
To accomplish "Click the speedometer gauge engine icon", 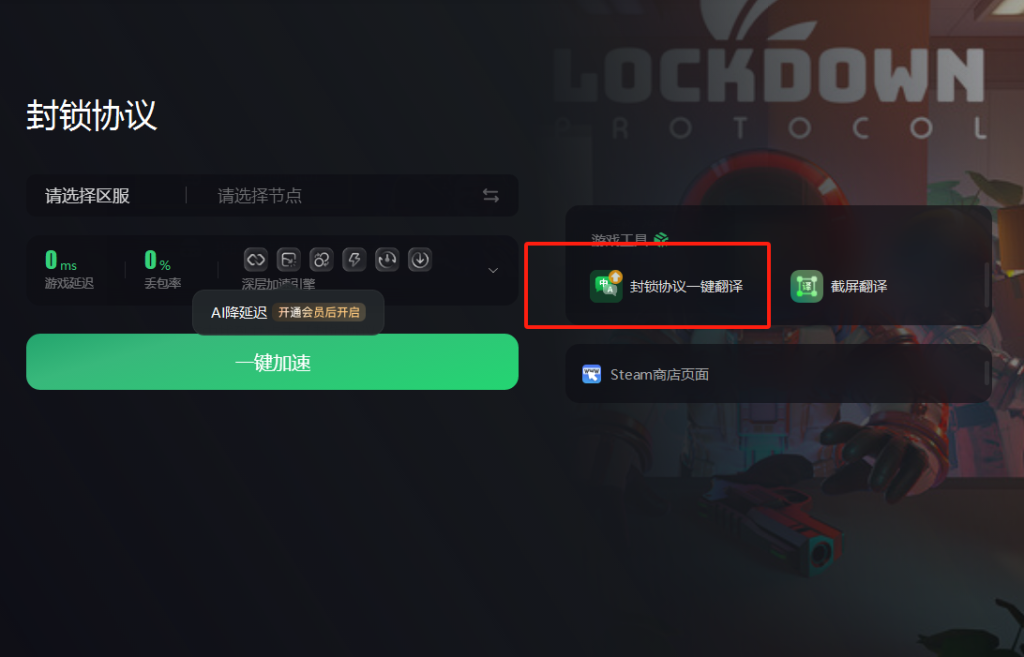I will pyautogui.click(x=387, y=260).
